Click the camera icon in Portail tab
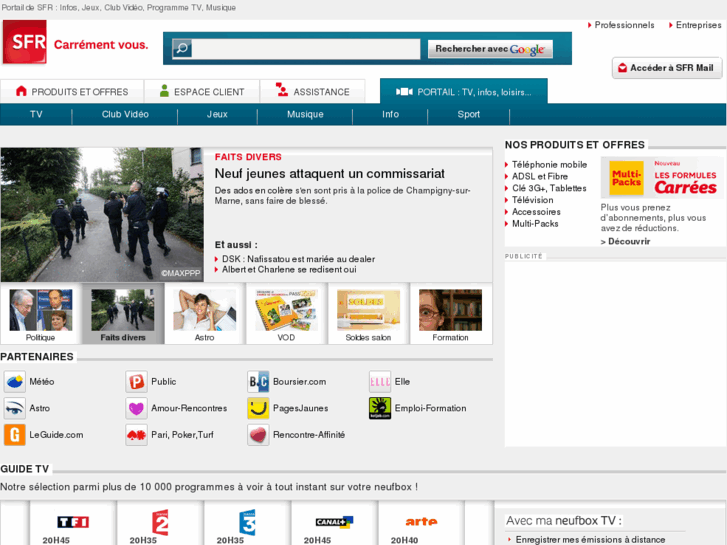 click(404, 92)
